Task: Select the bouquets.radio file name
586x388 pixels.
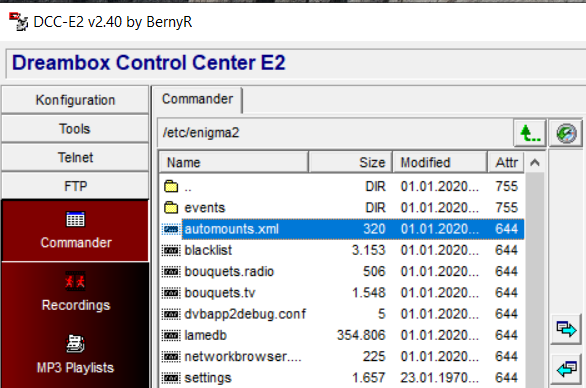Action: [x=229, y=271]
